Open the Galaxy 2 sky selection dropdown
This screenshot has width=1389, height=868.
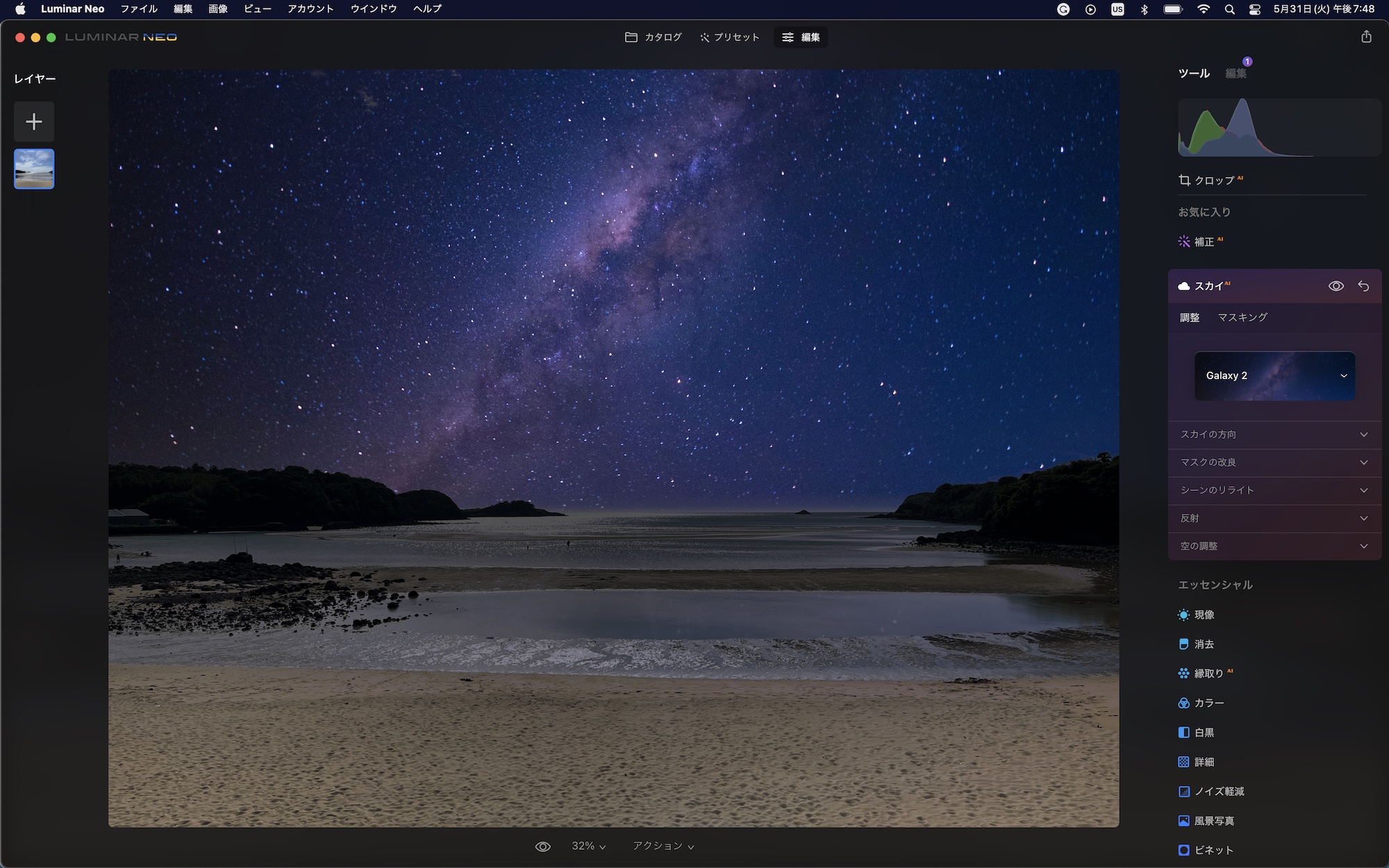click(1274, 376)
